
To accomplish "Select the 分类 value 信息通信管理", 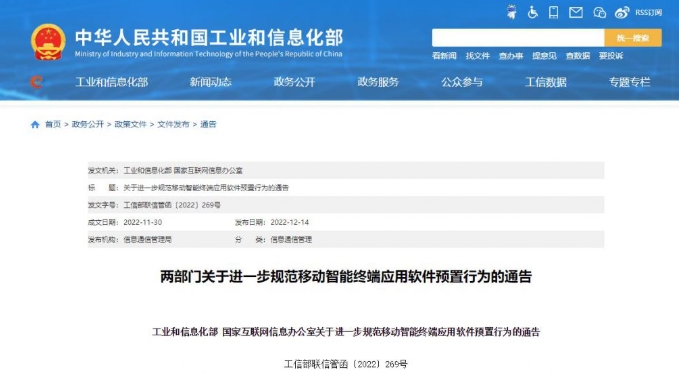I will [291, 240].
